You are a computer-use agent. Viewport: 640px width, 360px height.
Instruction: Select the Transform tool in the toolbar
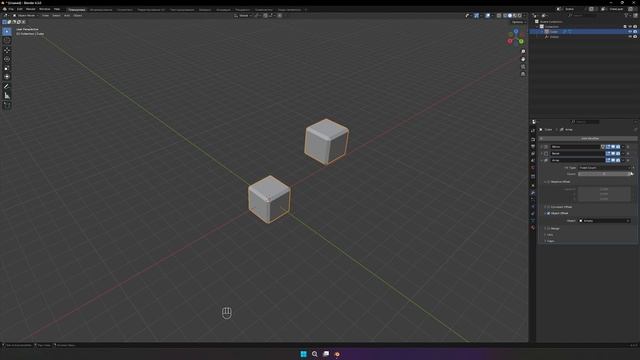pyautogui.click(x=7, y=77)
